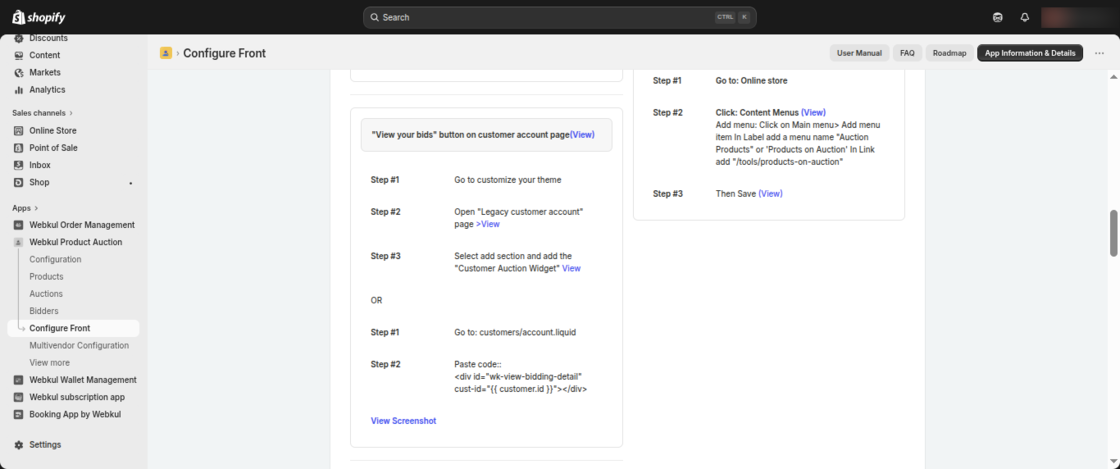Click the Content sidebar icon
The width and height of the screenshot is (1120, 469).
coord(19,55)
